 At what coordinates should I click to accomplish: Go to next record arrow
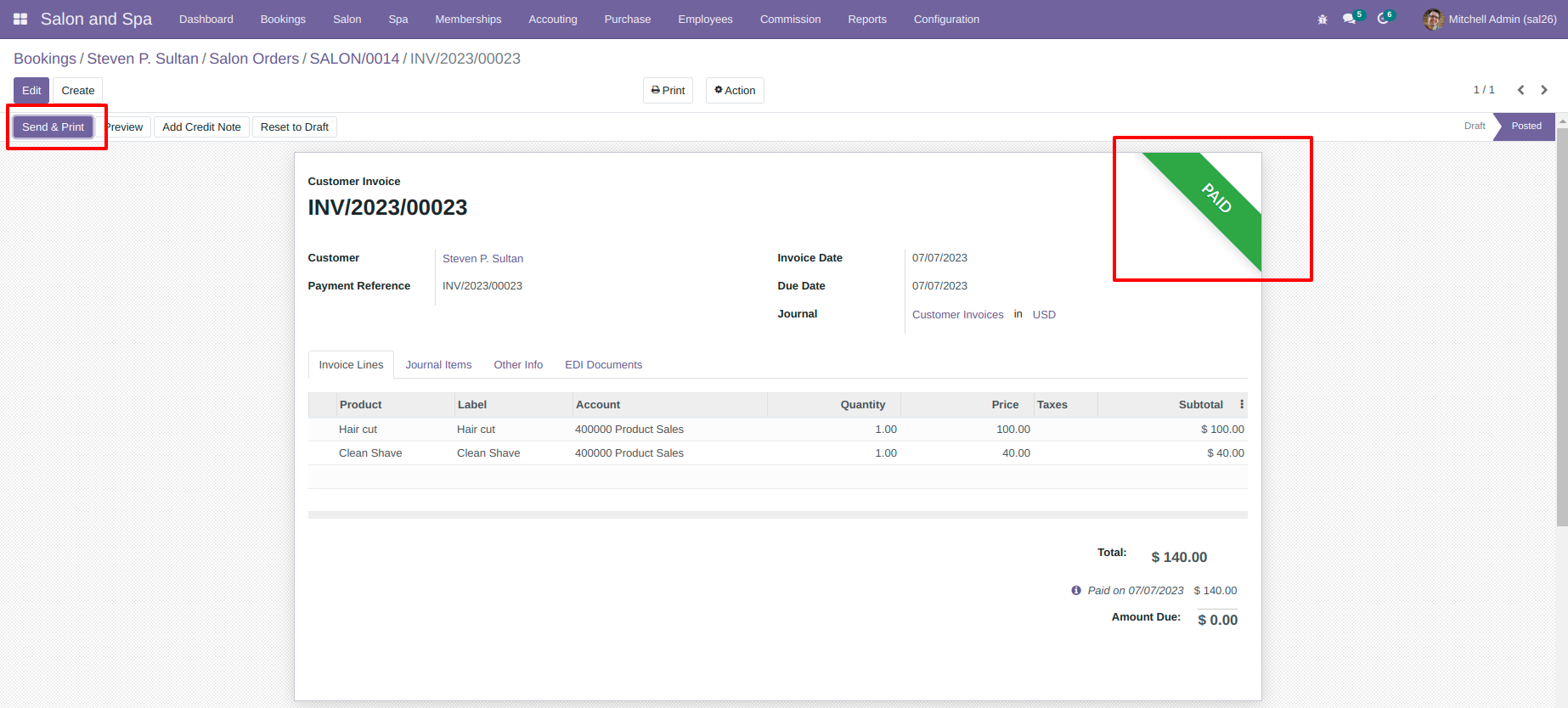(1544, 90)
